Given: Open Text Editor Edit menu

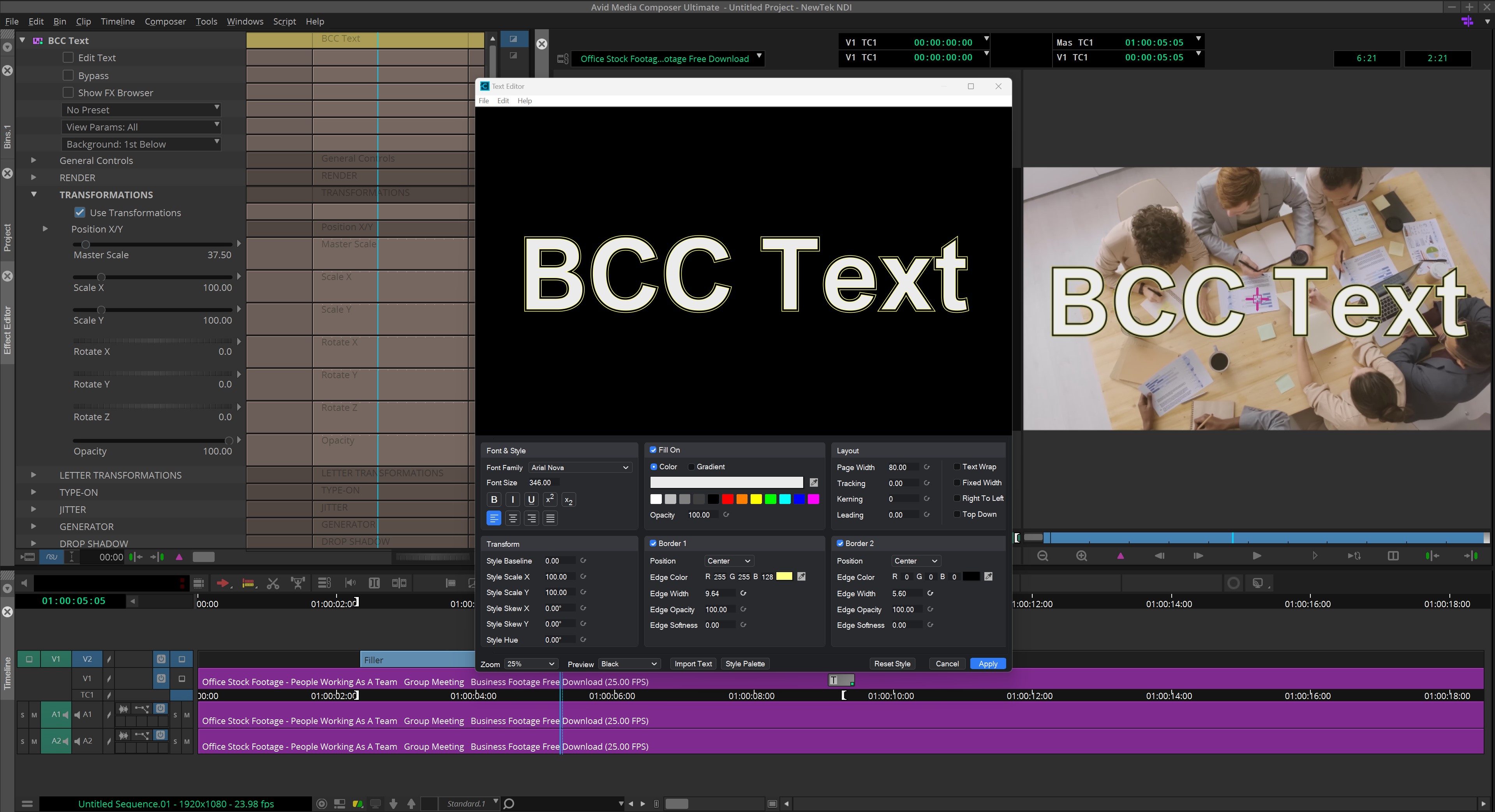Looking at the screenshot, I should (x=503, y=100).
